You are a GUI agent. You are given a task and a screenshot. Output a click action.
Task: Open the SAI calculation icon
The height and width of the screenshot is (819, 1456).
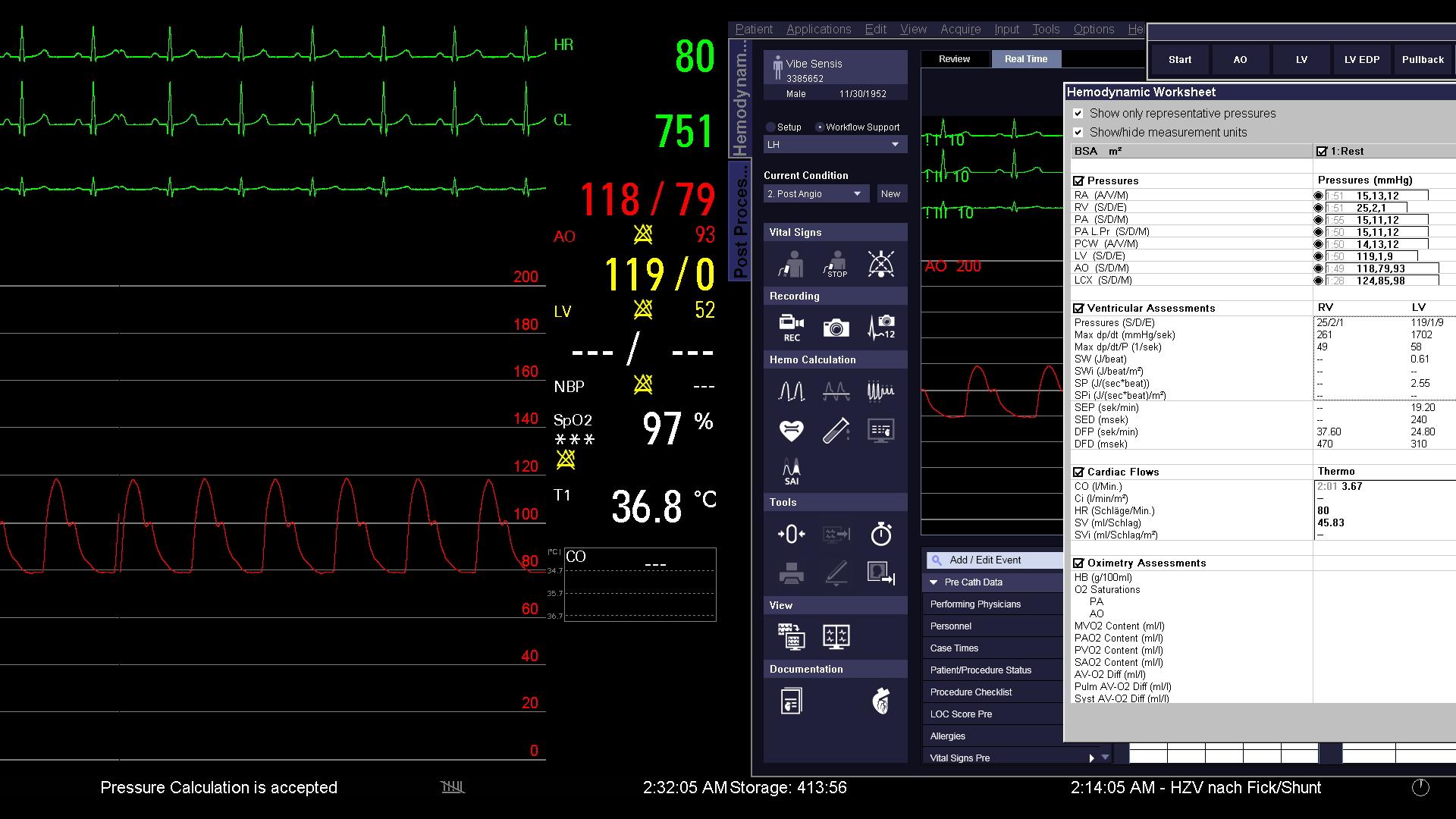[x=791, y=469]
